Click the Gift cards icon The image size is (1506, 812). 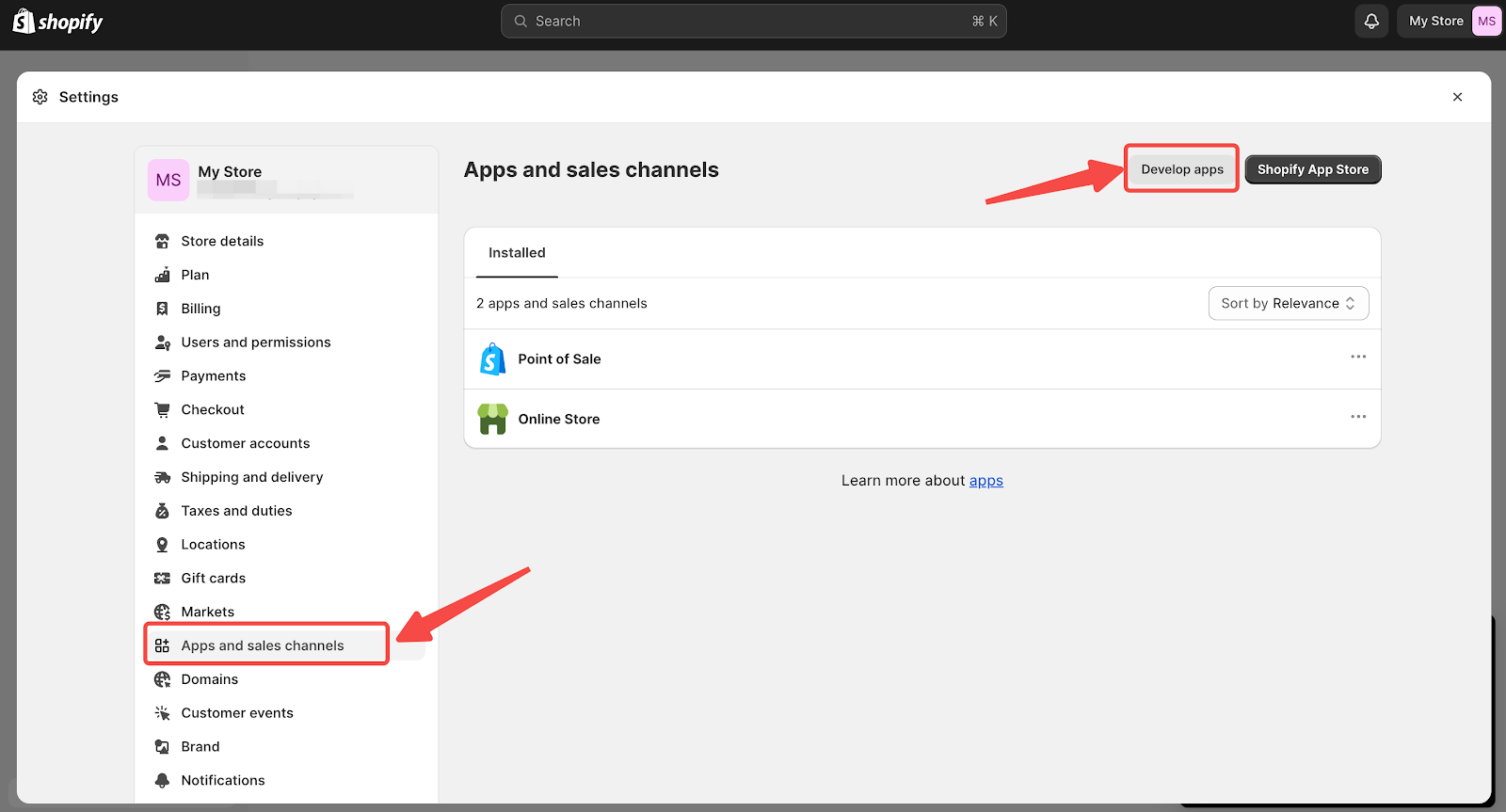point(162,579)
